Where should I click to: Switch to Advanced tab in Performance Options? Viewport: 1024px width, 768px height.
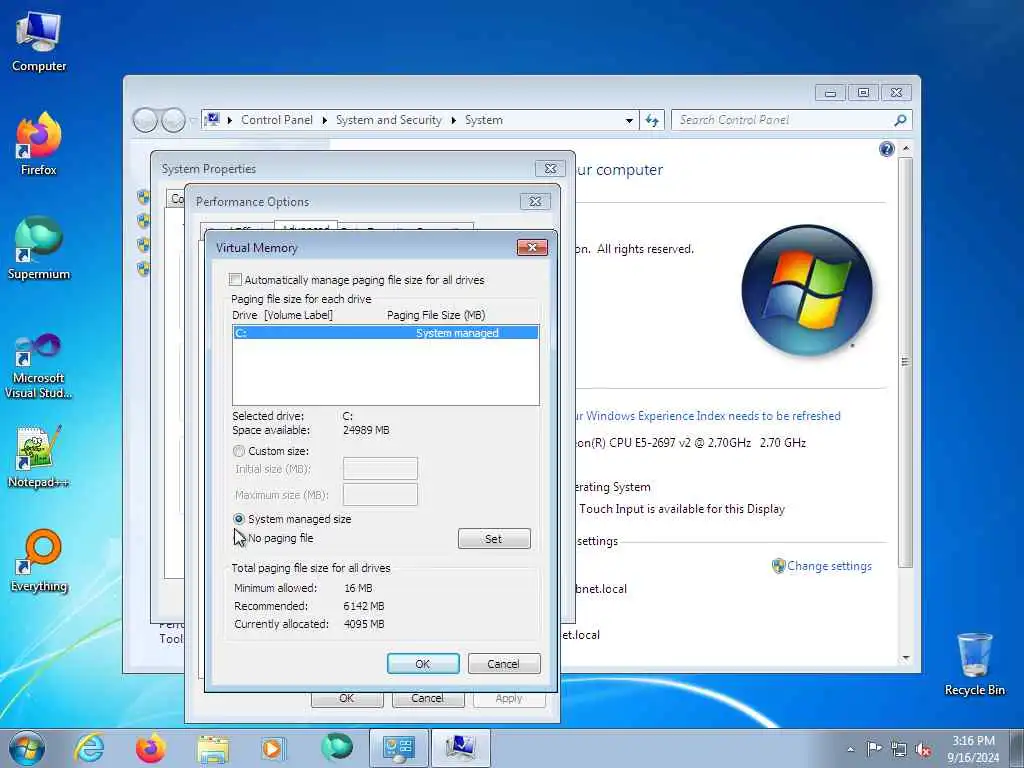(x=306, y=226)
